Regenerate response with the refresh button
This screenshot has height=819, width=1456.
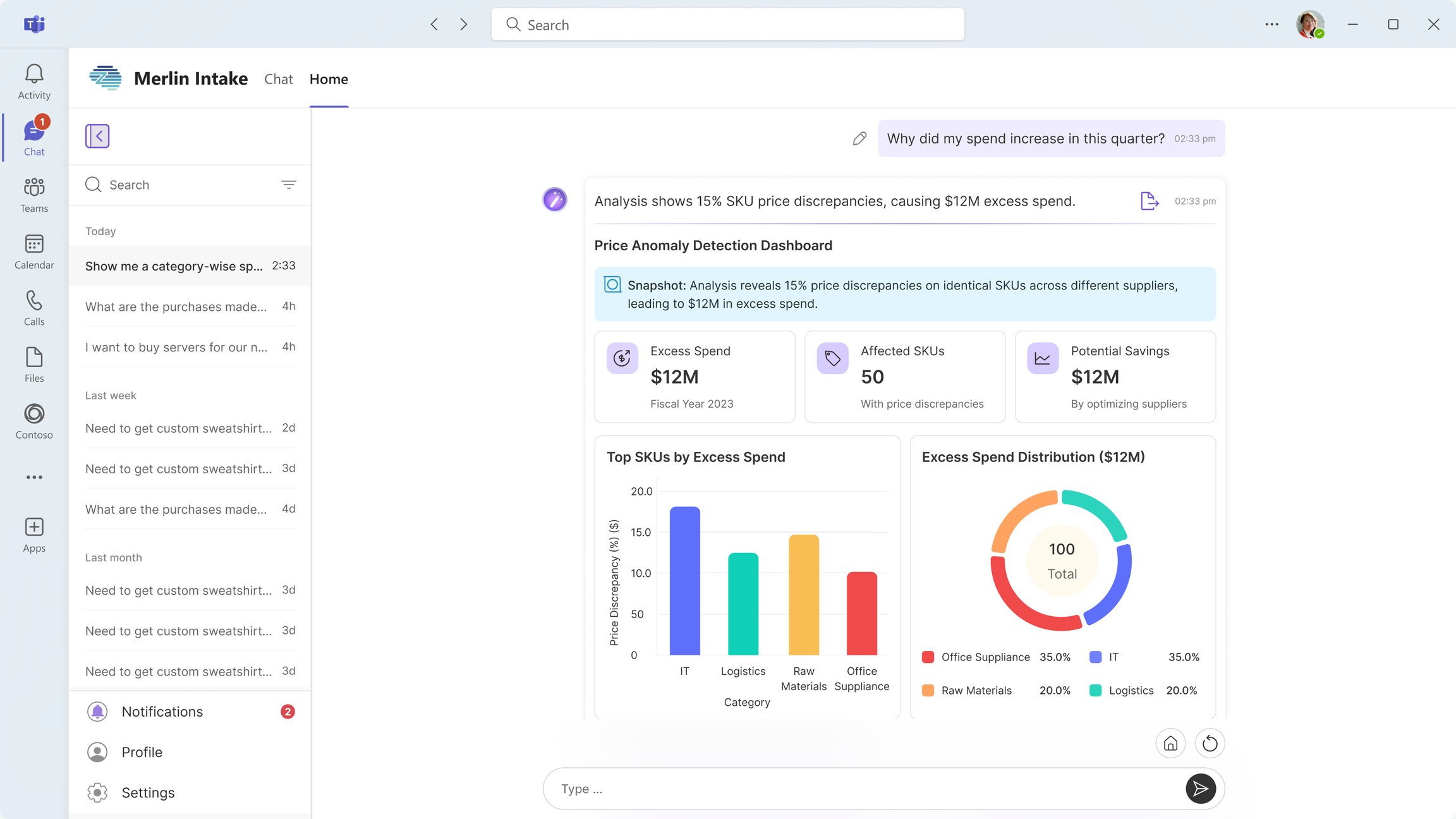click(x=1210, y=743)
